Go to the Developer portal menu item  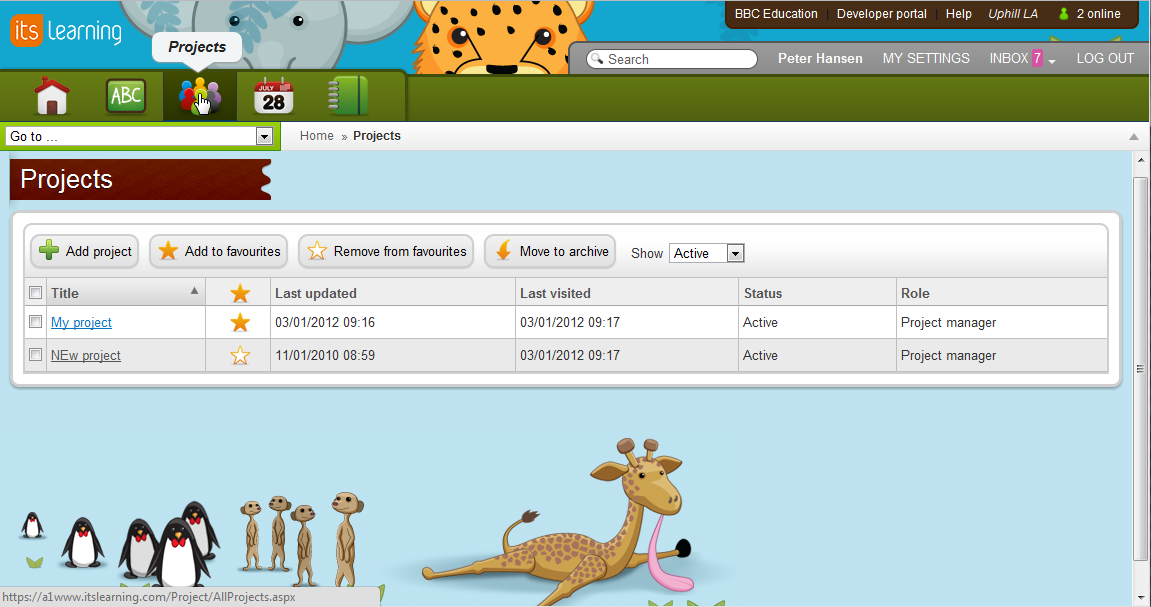pos(881,14)
